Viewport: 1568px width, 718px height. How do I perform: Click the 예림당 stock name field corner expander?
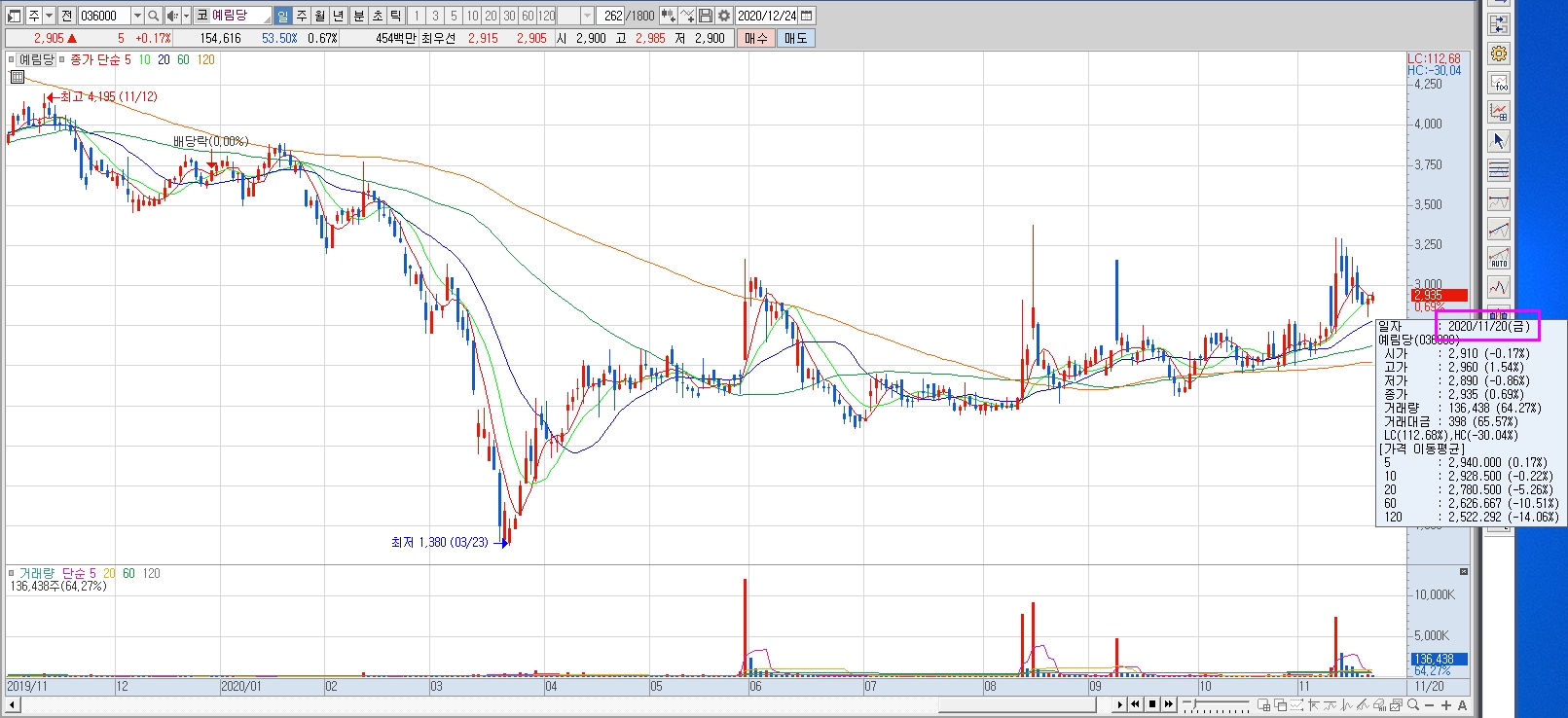[x=265, y=18]
